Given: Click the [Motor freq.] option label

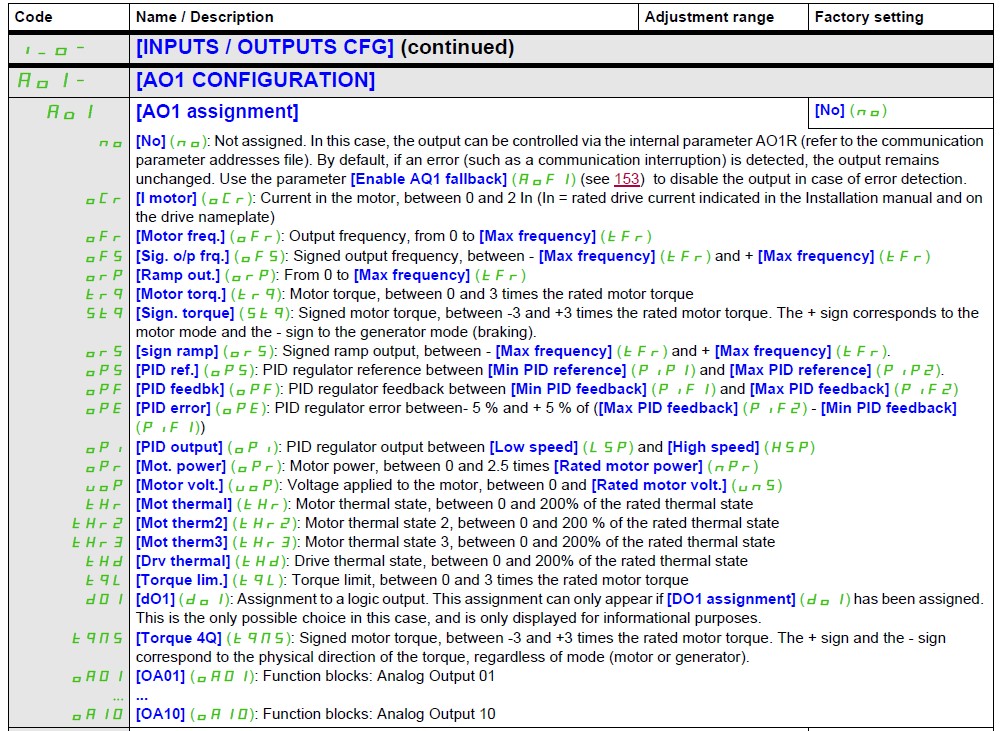Looking at the screenshot, I should click(x=180, y=237).
